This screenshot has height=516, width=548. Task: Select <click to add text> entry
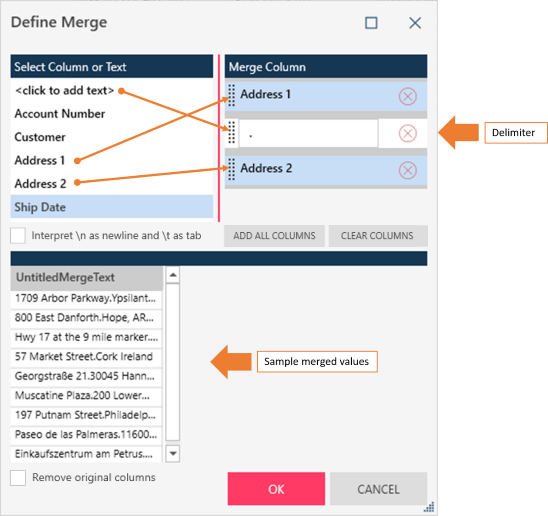65,91
